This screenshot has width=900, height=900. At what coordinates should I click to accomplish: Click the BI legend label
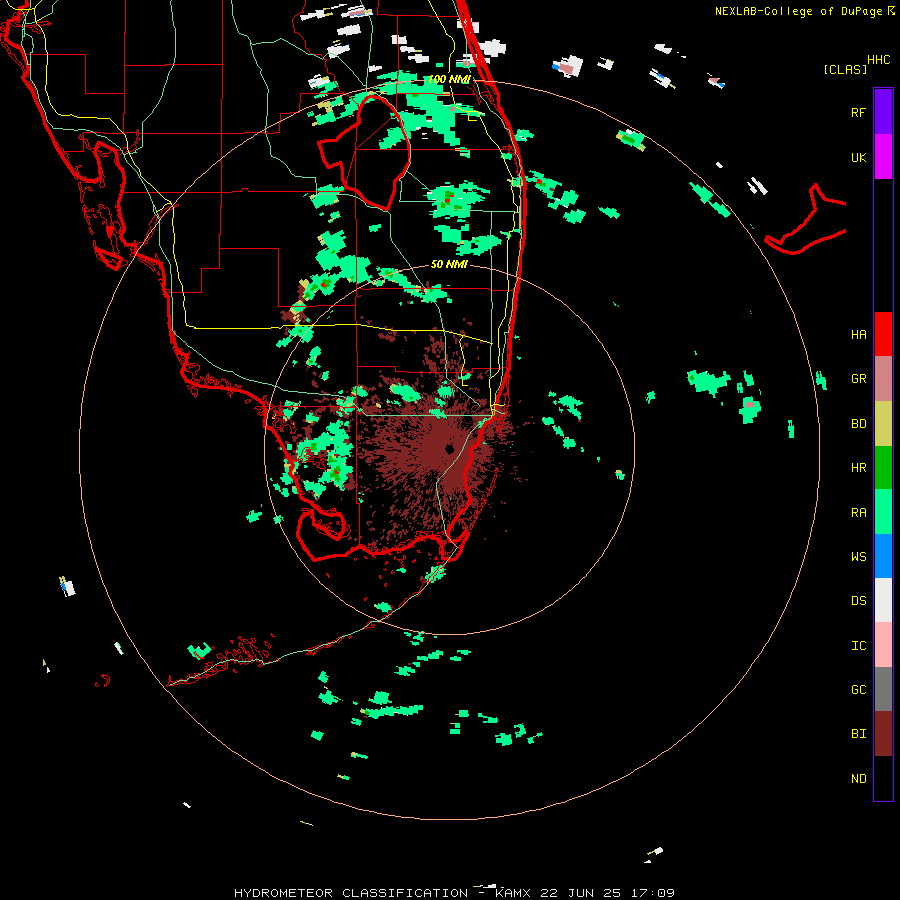[x=858, y=734]
